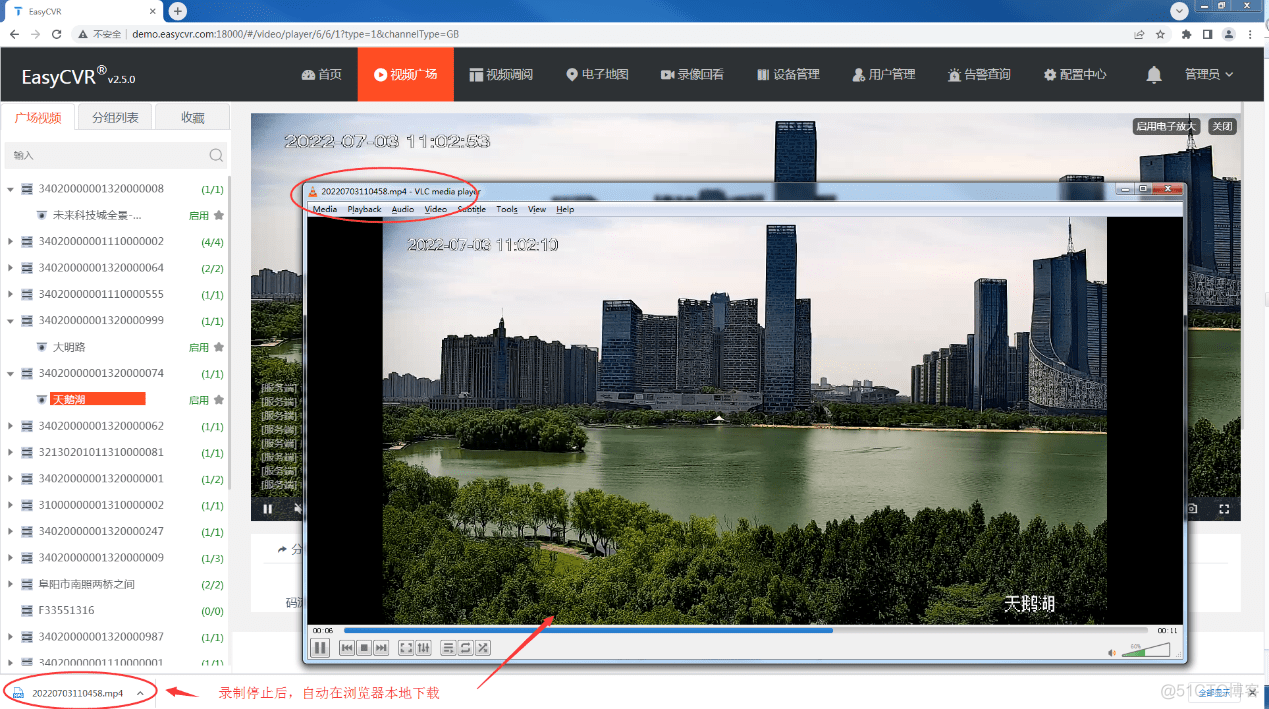Open the notification bell in EasyCVR
1269x709 pixels.
(1153, 74)
